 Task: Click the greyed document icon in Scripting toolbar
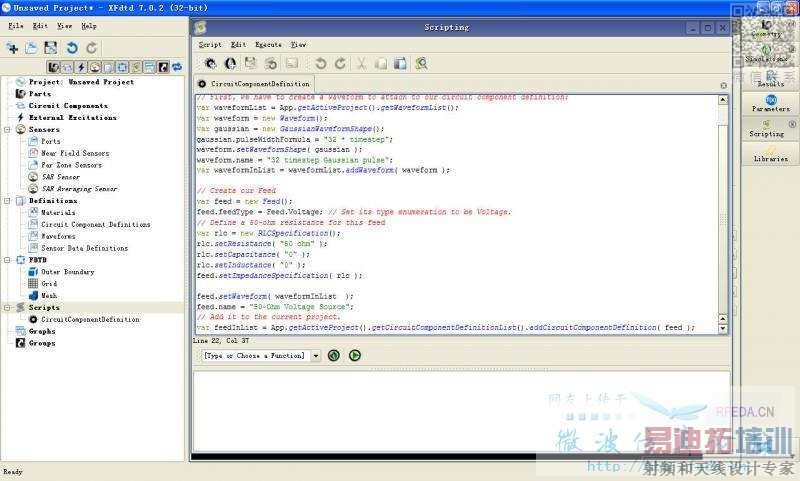tap(291, 64)
